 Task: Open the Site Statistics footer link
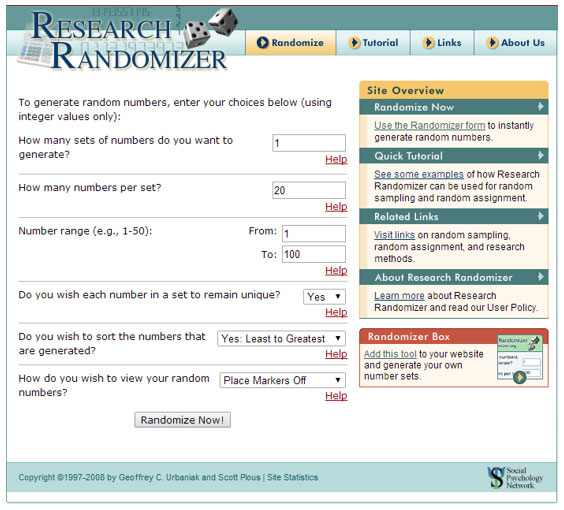pyautogui.click(x=292, y=478)
